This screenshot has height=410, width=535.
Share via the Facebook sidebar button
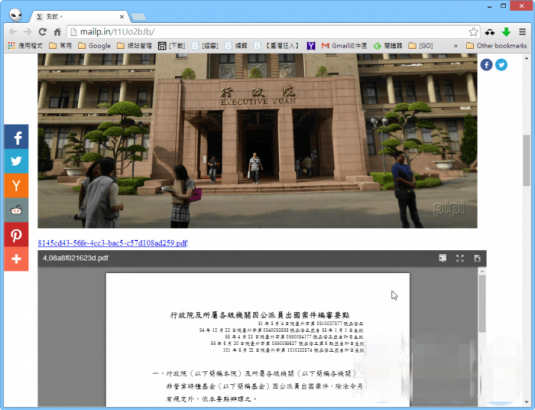(16, 137)
